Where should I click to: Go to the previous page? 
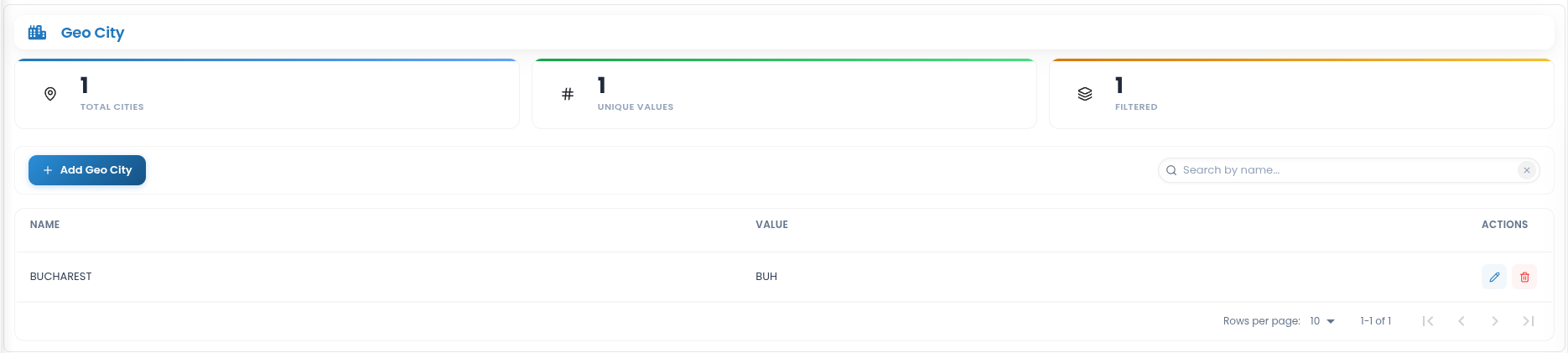[x=1462, y=321]
